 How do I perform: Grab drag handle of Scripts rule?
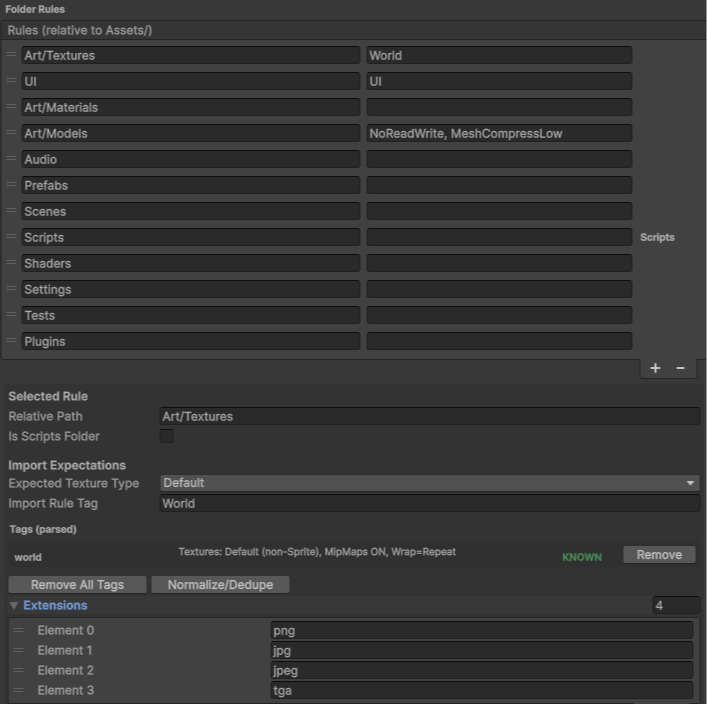(x=11, y=236)
